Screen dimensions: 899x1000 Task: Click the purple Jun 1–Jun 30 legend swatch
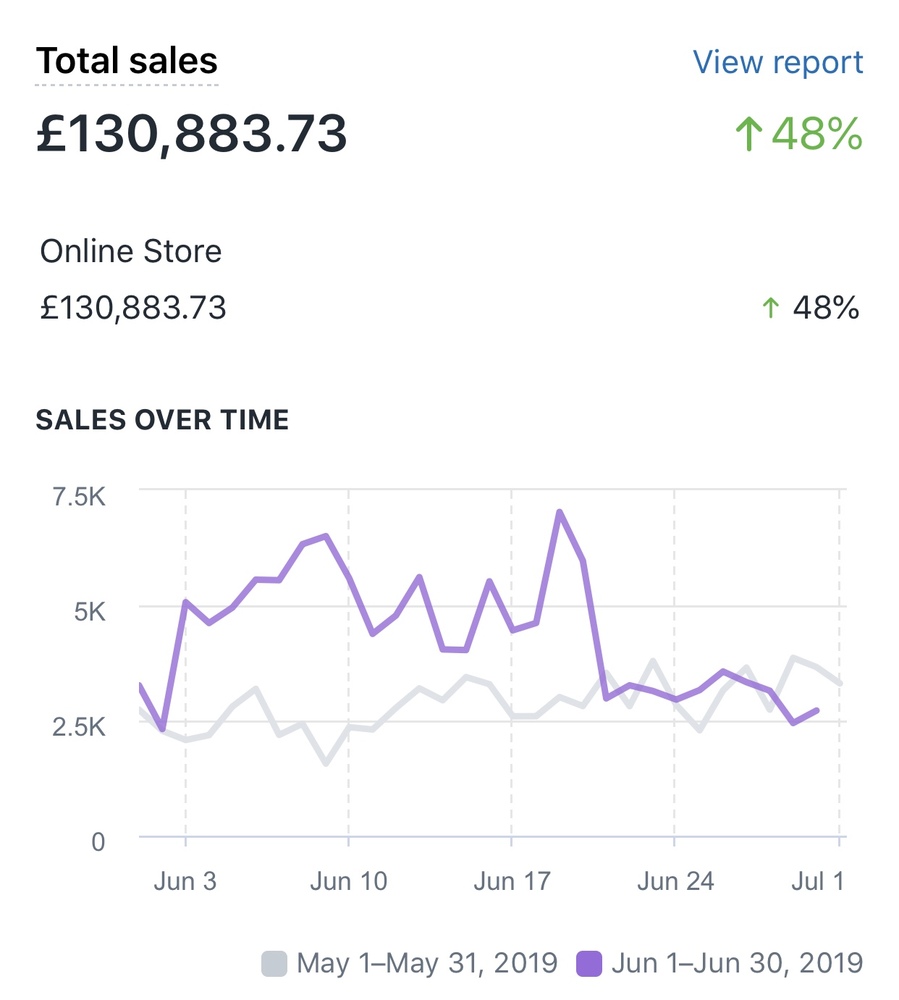click(x=590, y=963)
